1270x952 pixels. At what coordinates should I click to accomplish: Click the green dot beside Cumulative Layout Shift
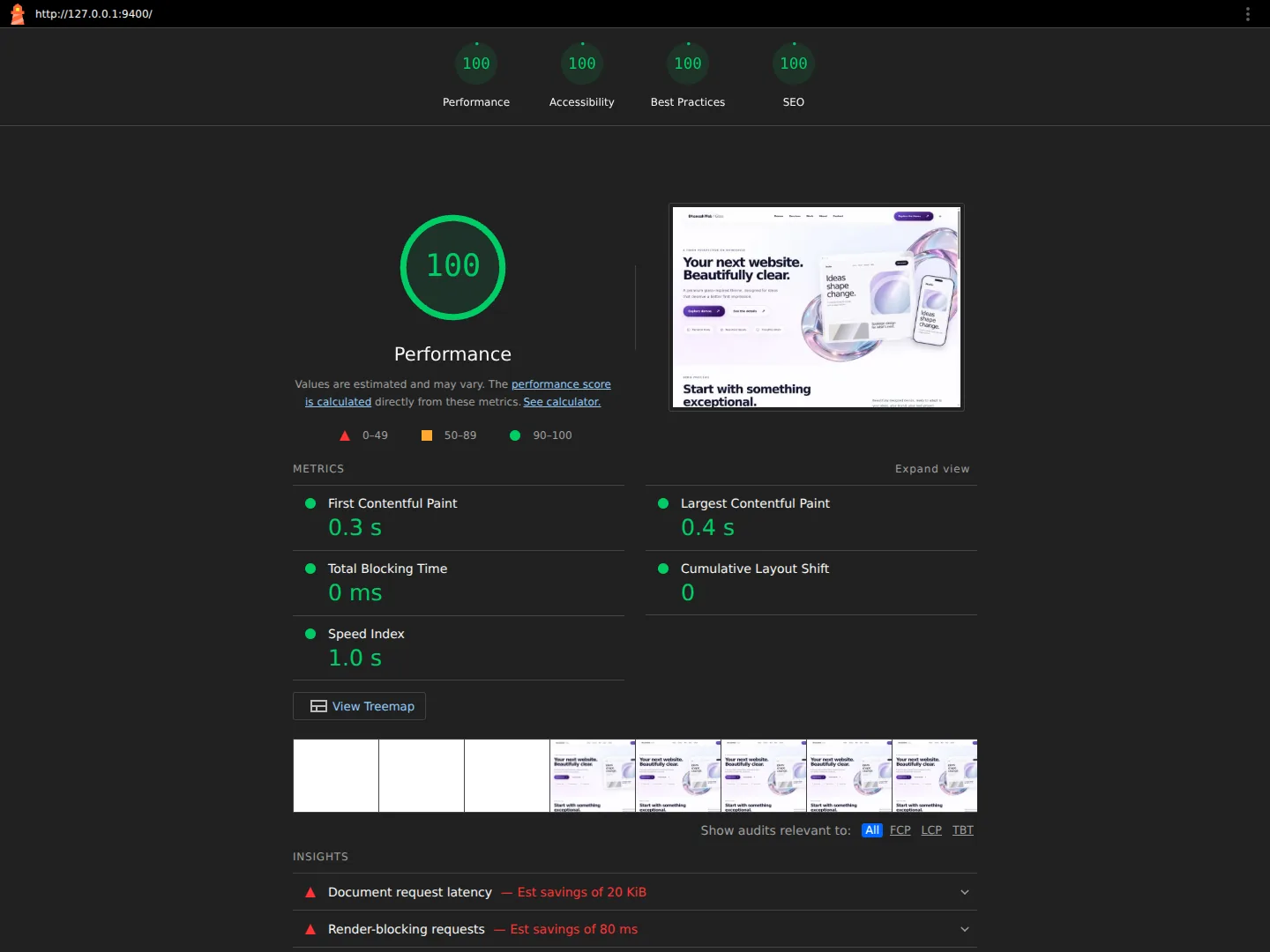(663, 569)
